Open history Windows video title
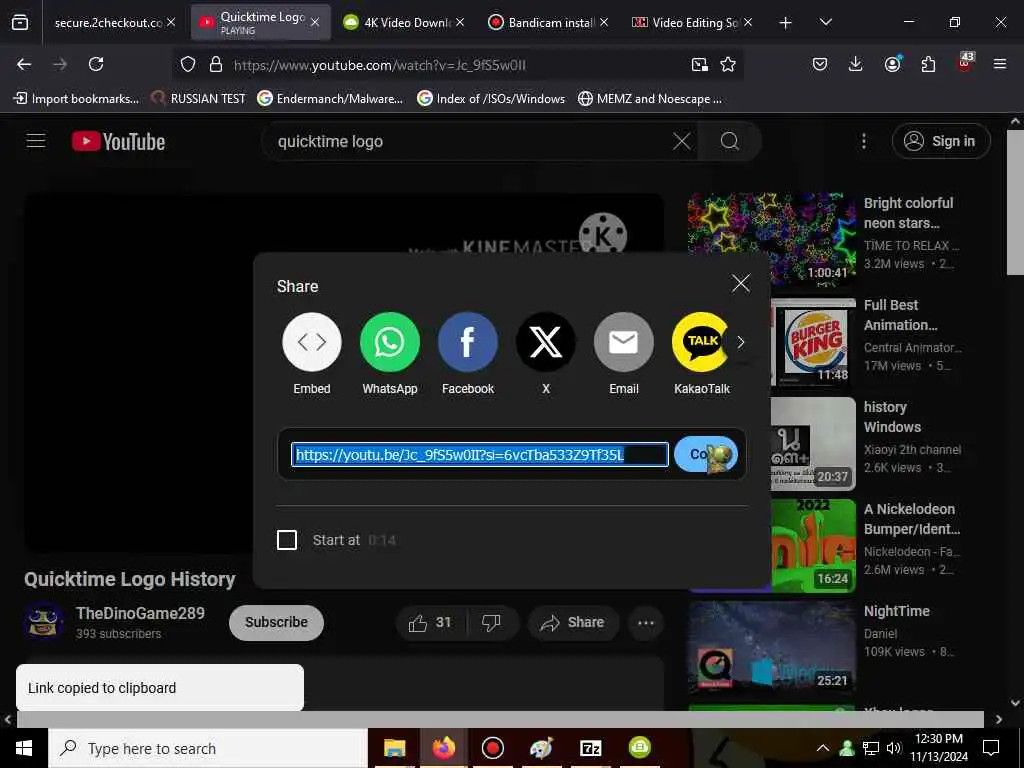The height and width of the screenshot is (768, 1024). pos(892,417)
